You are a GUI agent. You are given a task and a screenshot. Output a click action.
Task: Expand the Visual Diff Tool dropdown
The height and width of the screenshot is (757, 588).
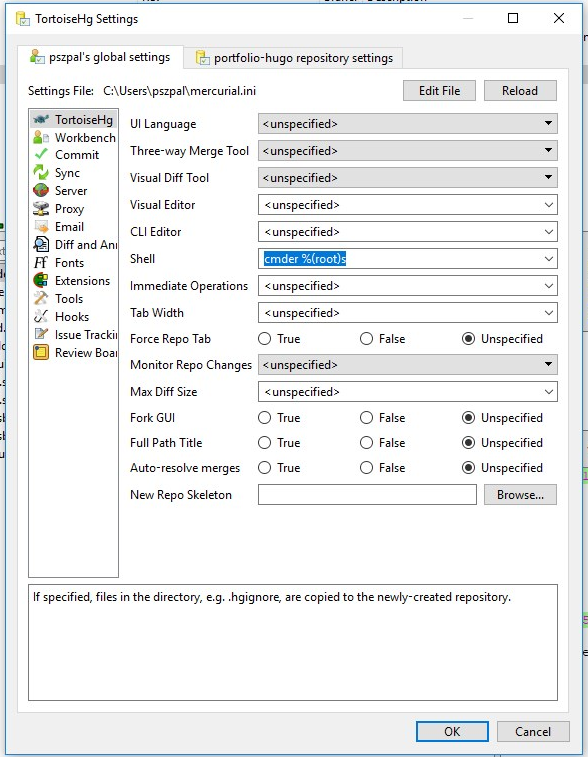point(407,178)
